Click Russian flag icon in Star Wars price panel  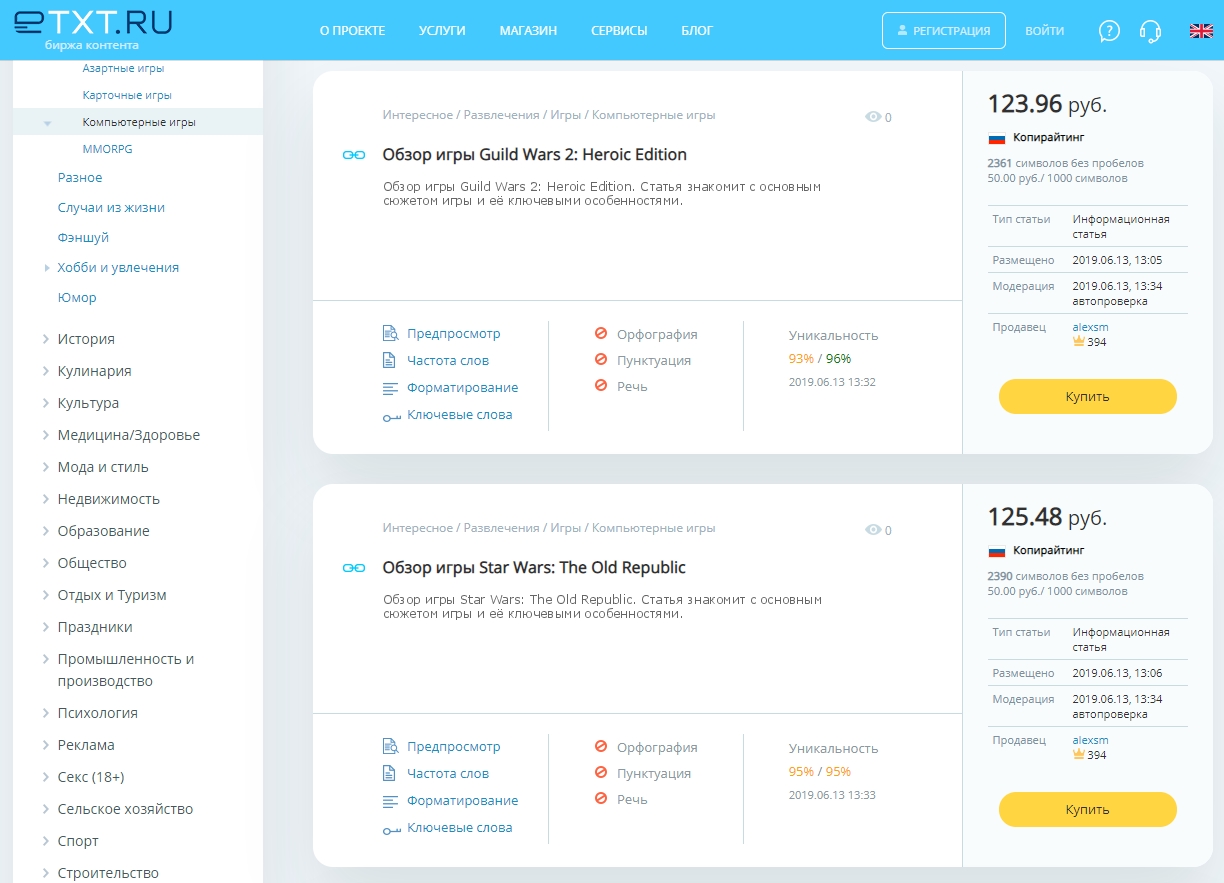[996, 551]
